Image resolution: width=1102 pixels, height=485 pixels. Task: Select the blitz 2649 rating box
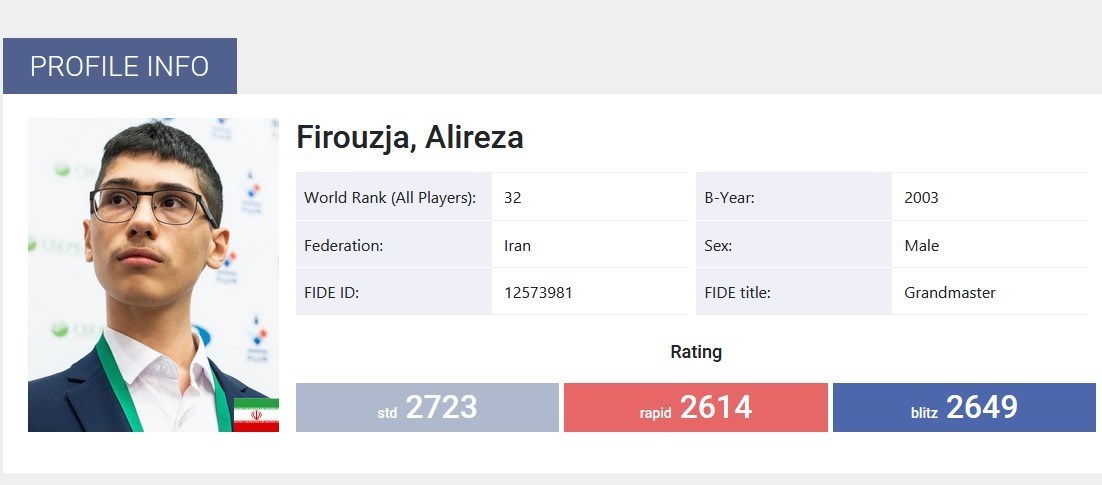[x=964, y=407]
